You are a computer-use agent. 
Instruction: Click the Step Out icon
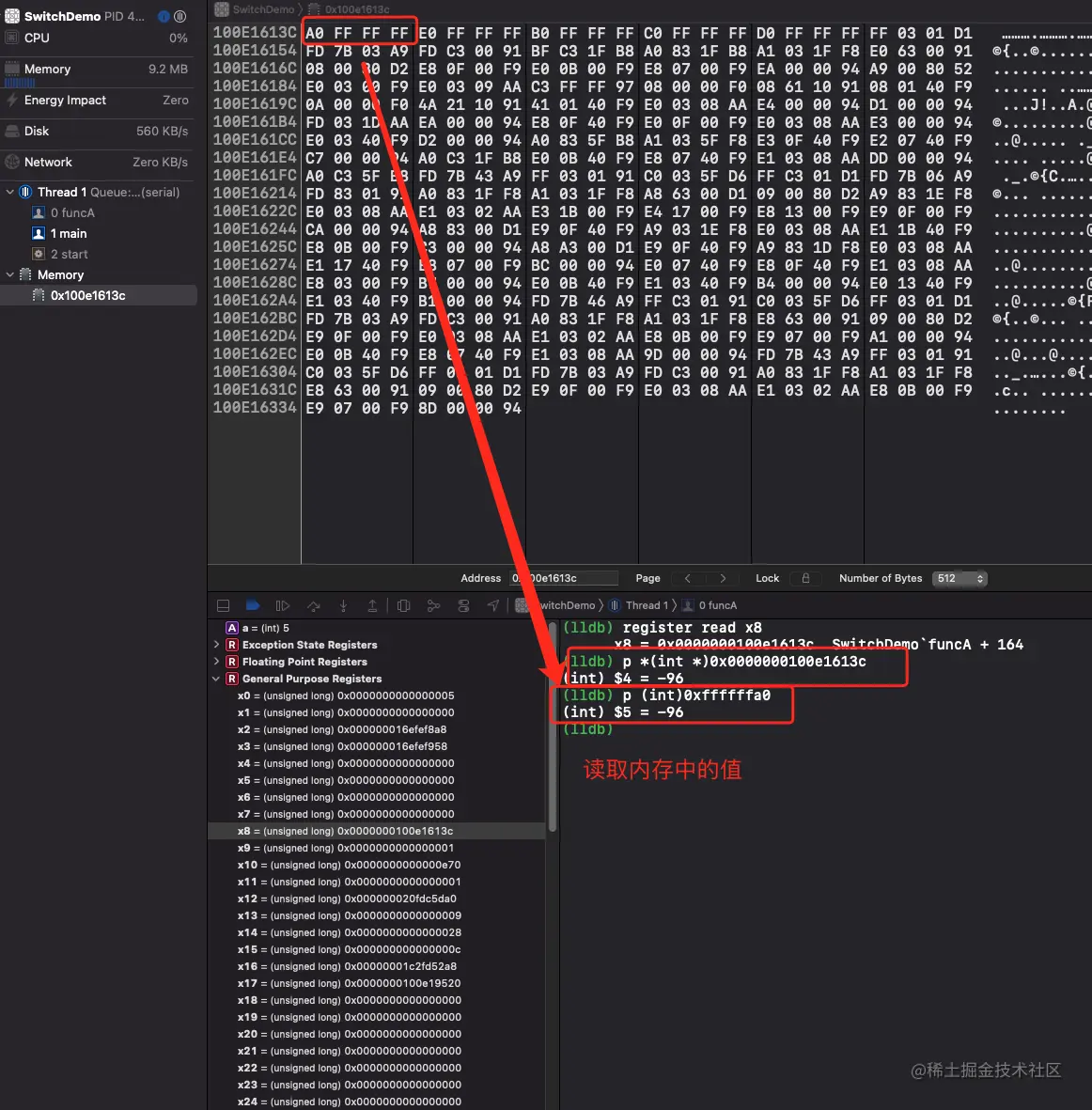pos(372,605)
